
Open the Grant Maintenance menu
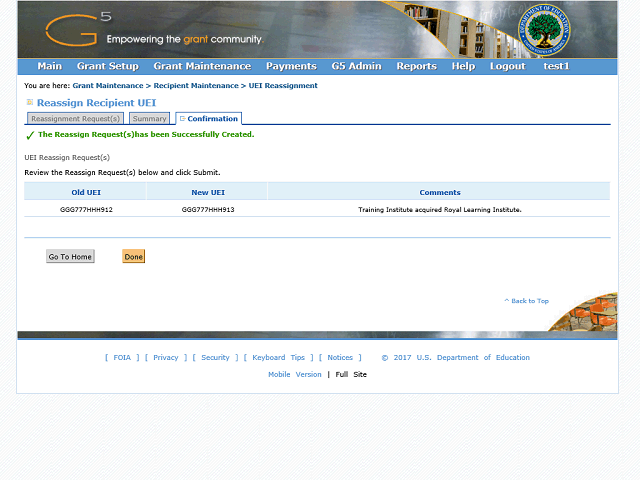pyautogui.click(x=202, y=66)
